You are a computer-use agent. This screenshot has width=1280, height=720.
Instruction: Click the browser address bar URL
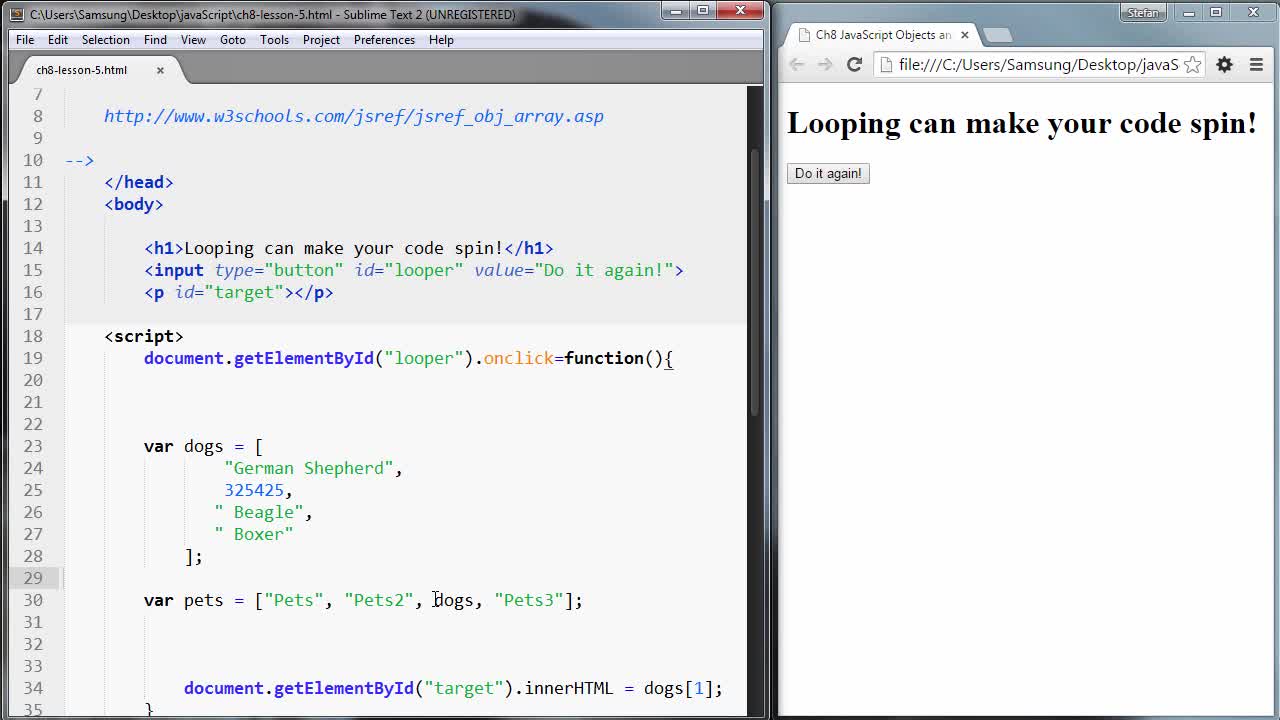click(1038, 64)
